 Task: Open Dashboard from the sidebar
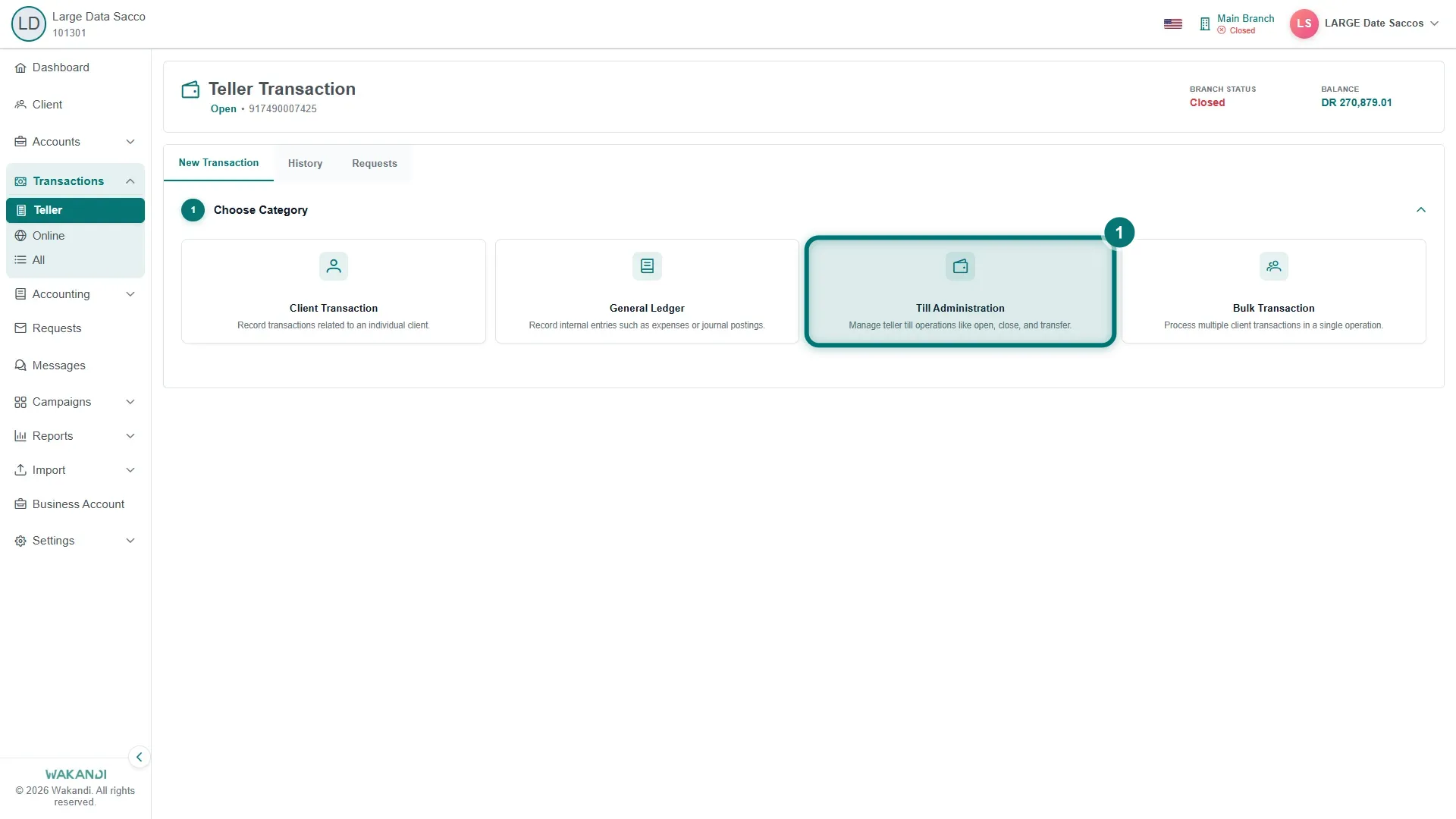pyautogui.click(x=61, y=67)
